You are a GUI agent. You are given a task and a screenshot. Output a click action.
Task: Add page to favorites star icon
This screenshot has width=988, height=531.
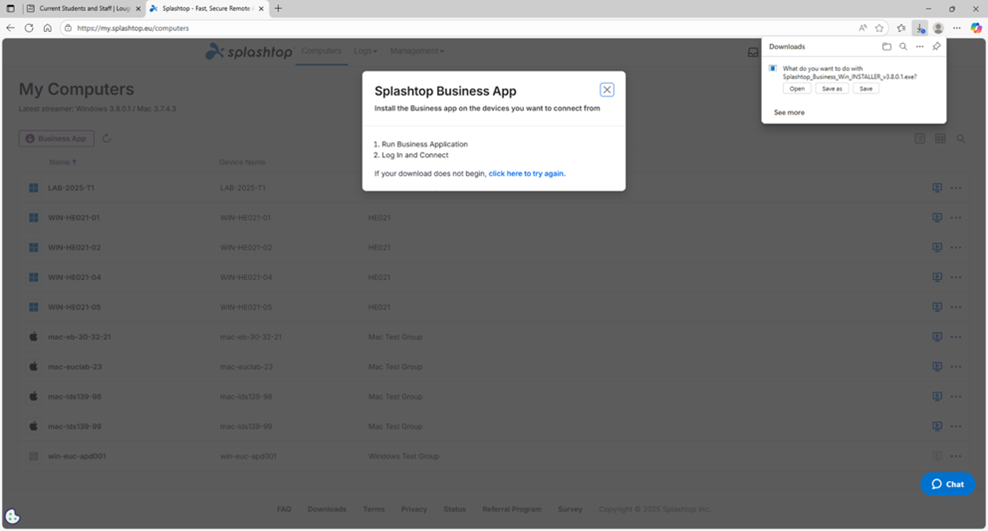click(879, 28)
